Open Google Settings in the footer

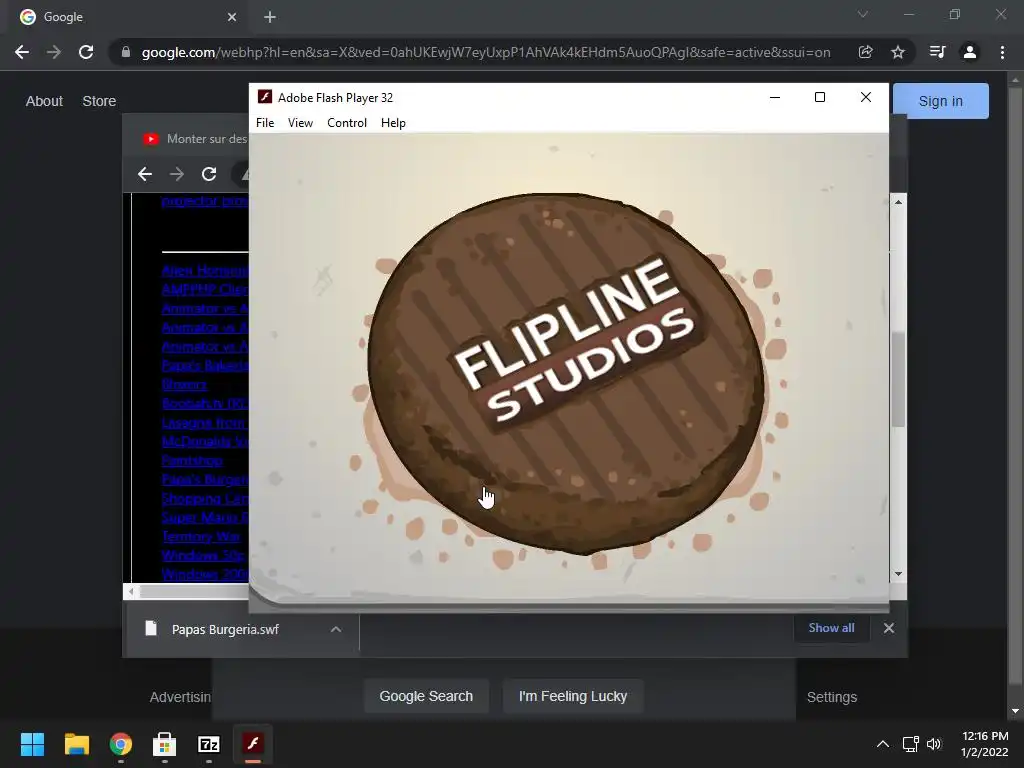(x=831, y=697)
